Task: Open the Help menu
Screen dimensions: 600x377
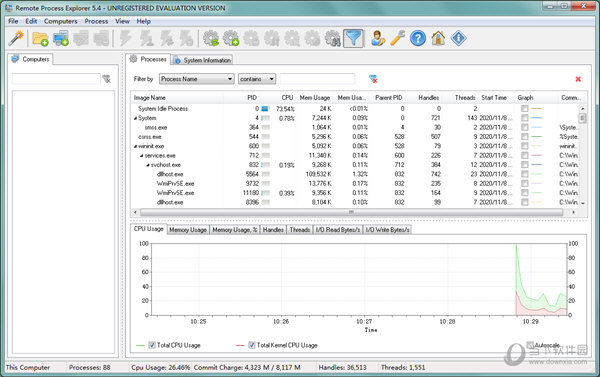Action: point(143,21)
